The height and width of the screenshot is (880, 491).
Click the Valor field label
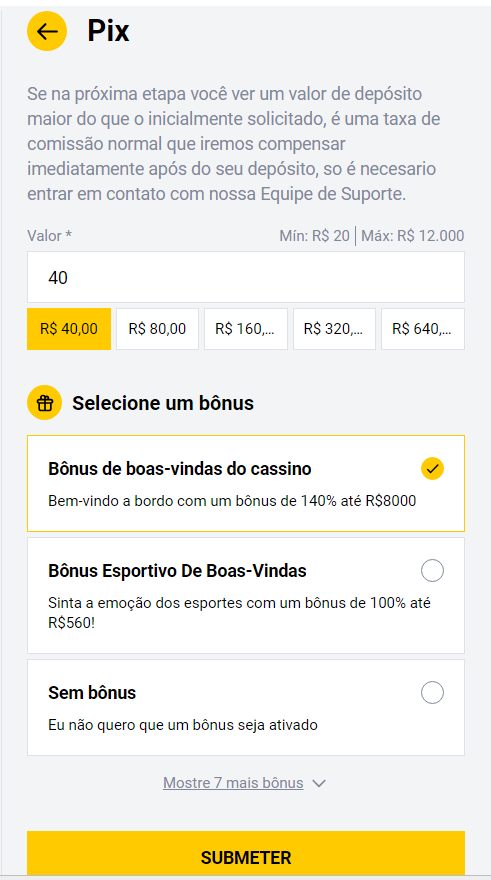(49, 236)
